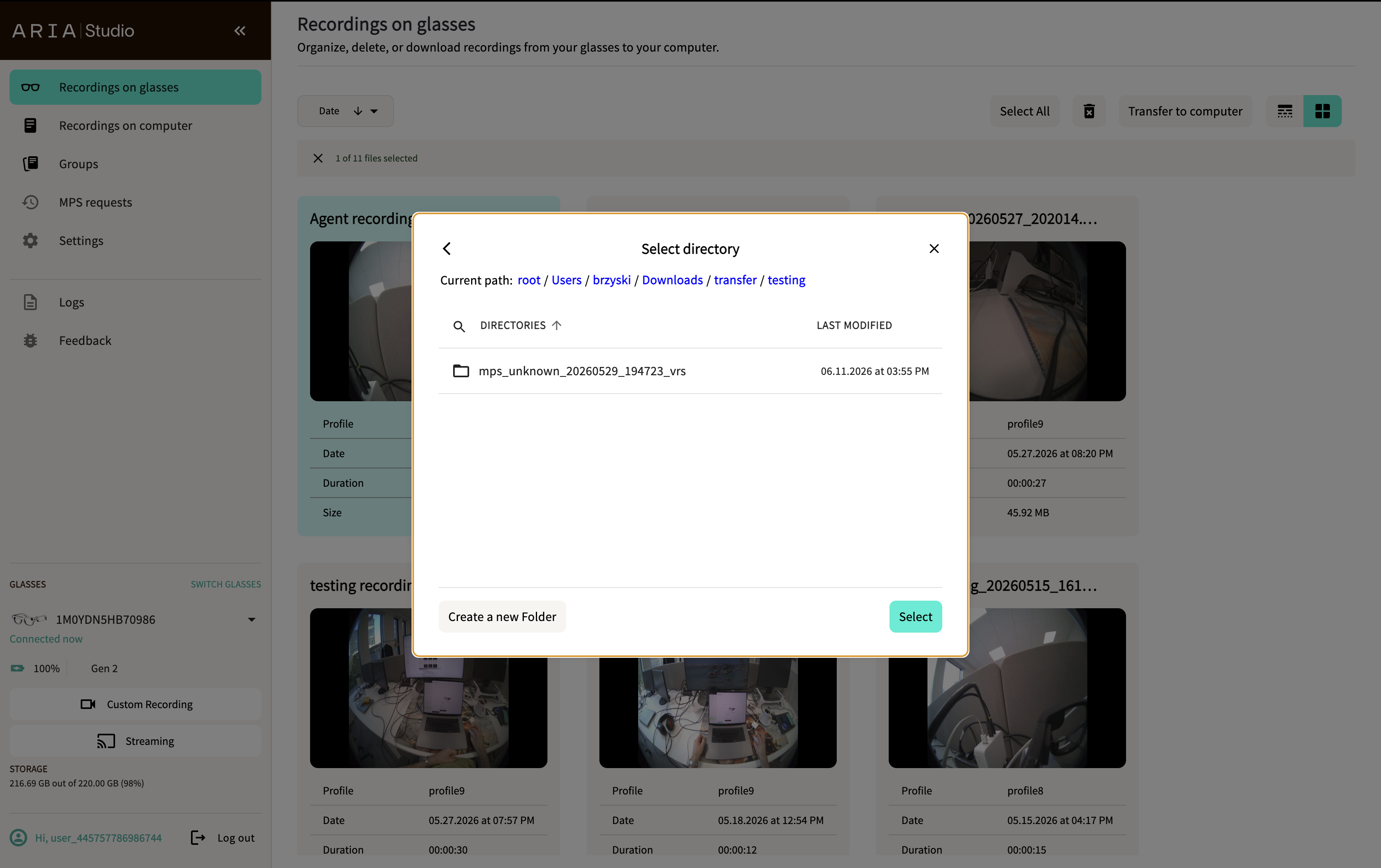Open thumbnail of 05.18.2026 12:54 PM recording

(x=717, y=713)
